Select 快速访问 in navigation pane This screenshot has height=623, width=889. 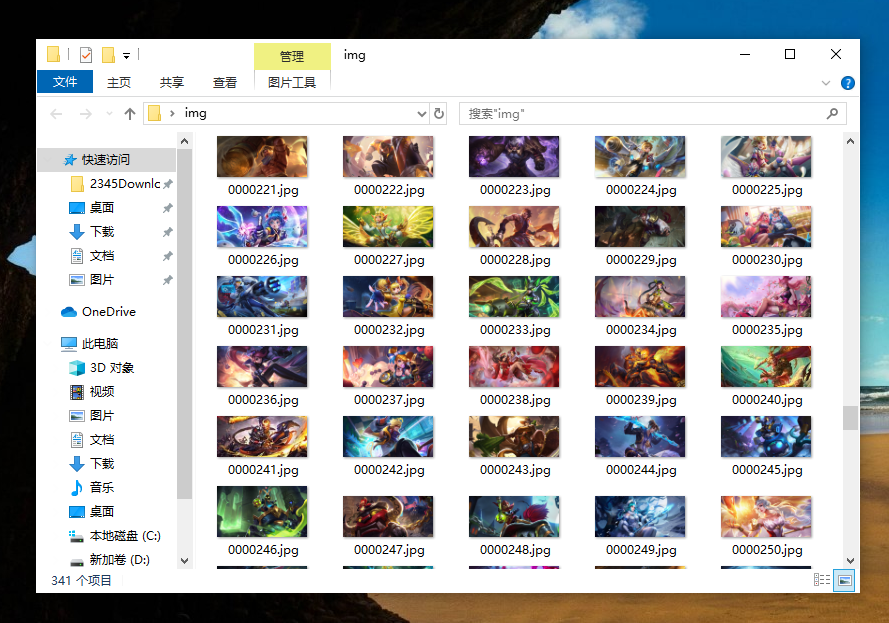point(106,160)
